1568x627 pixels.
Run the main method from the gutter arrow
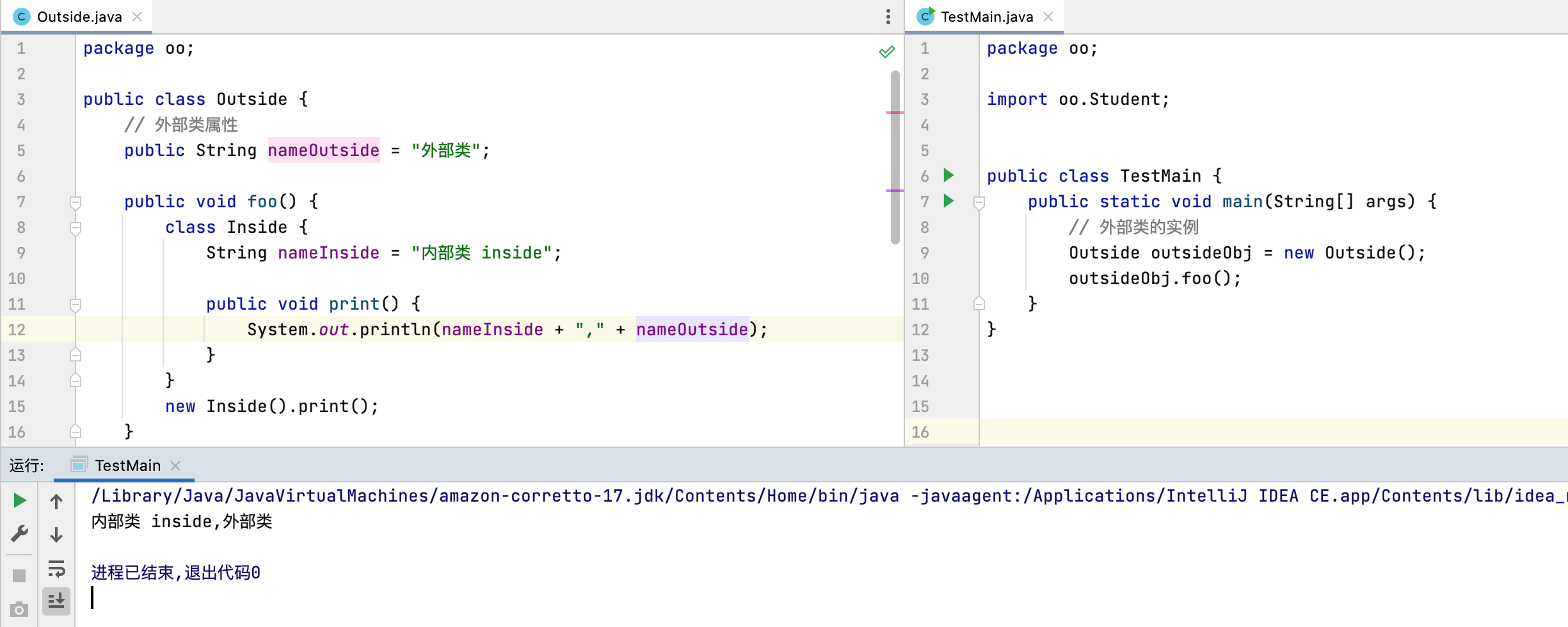point(948,201)
